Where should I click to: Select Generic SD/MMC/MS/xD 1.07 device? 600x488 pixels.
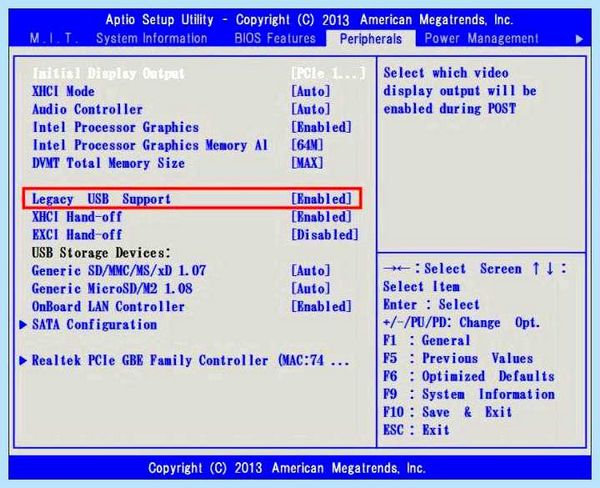click(x=119, y=271)
